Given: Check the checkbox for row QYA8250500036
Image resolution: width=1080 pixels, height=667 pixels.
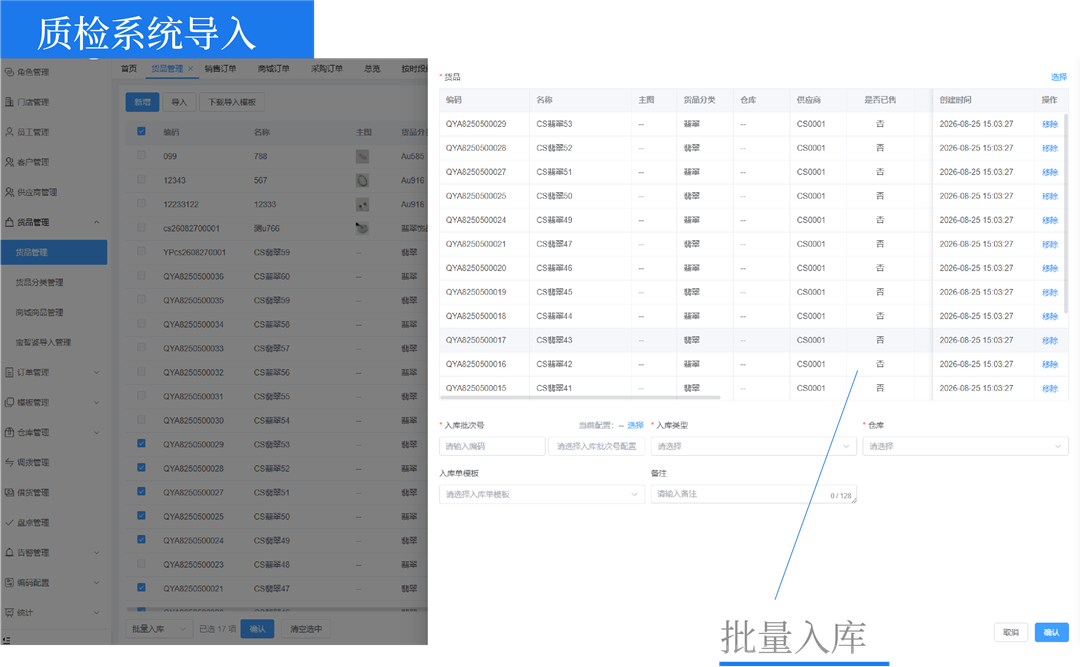Looking at the screenshot, I should coord(141,275).
